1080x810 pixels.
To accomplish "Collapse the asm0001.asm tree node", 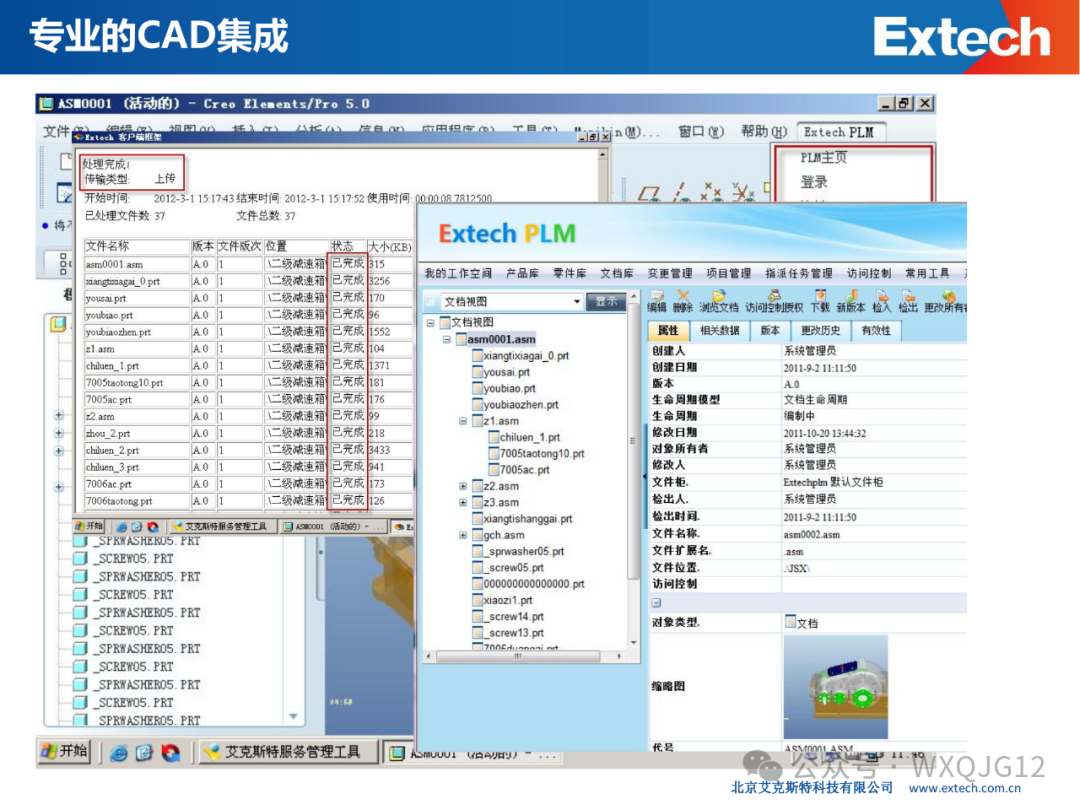I will [x=446, y=339].
